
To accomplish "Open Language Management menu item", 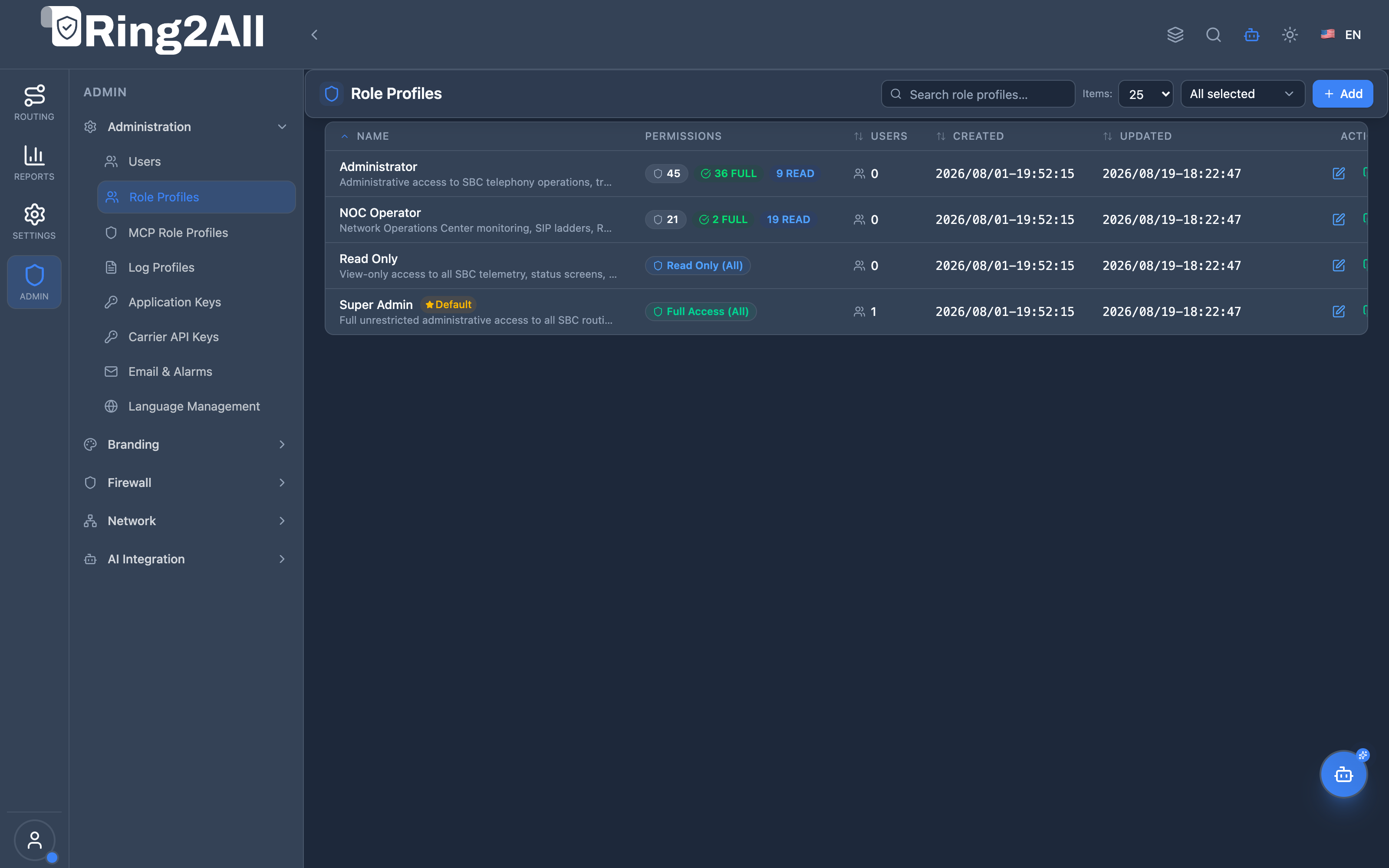I will [x=196, y=407].
